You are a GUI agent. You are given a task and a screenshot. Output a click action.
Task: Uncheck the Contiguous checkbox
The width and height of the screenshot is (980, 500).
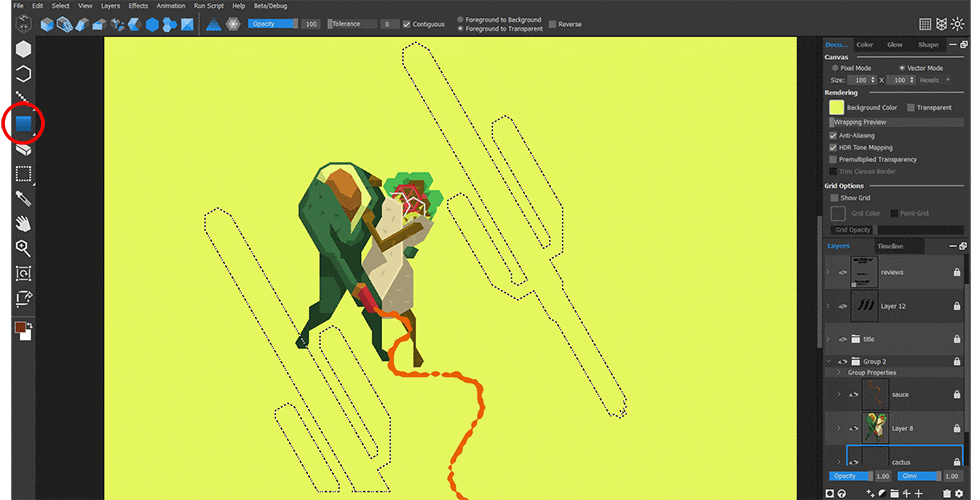pyautogui.click(x=407, y=24)
